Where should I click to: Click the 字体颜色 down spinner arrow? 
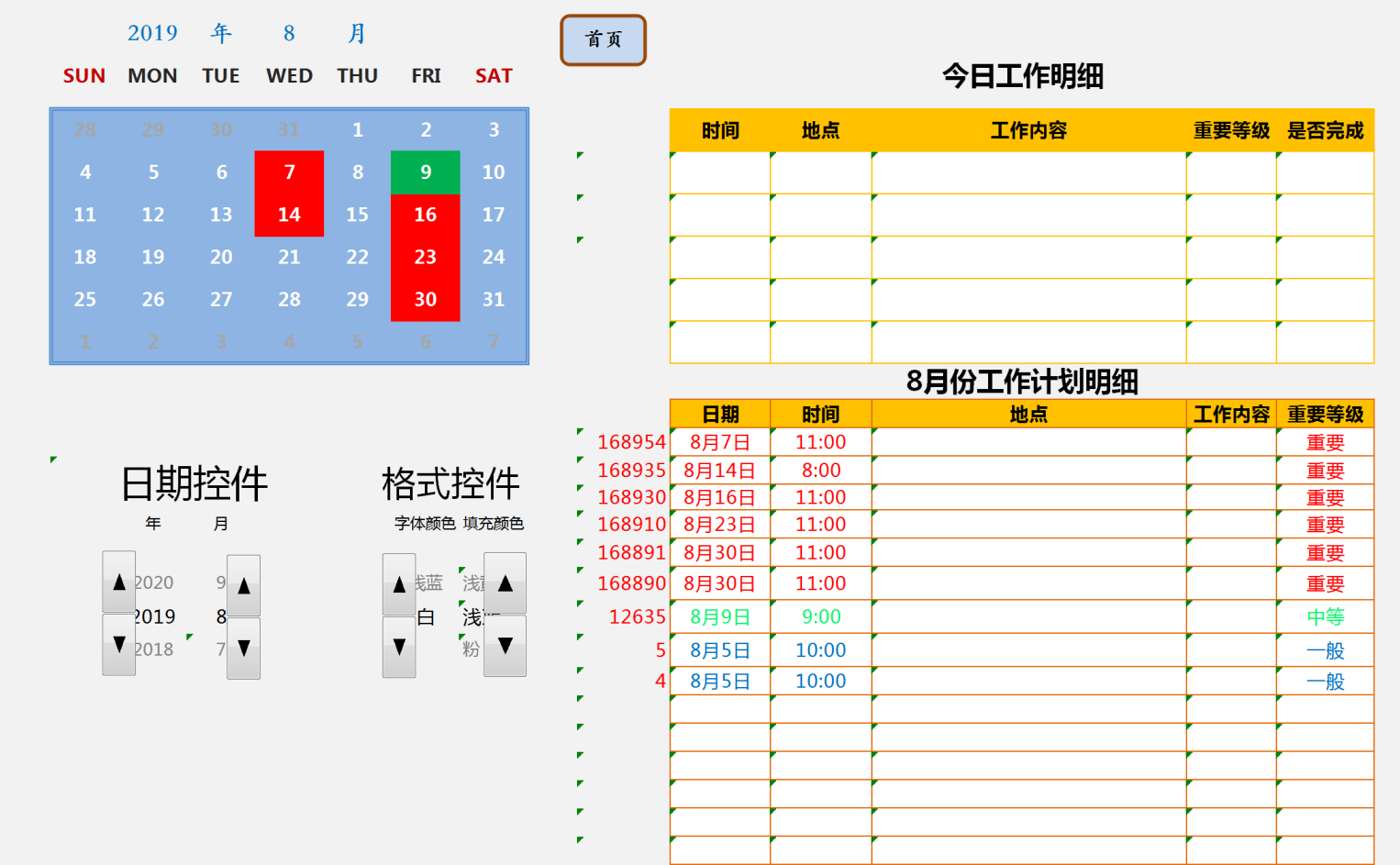coord(399,647)
